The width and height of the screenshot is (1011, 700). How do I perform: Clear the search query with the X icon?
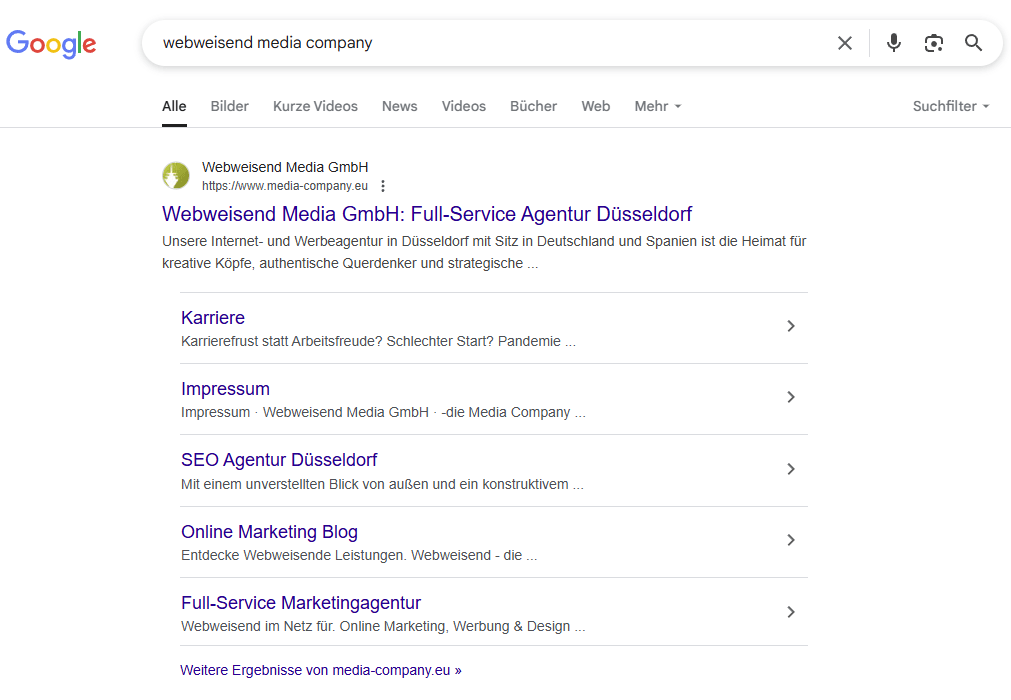[845, 43]
